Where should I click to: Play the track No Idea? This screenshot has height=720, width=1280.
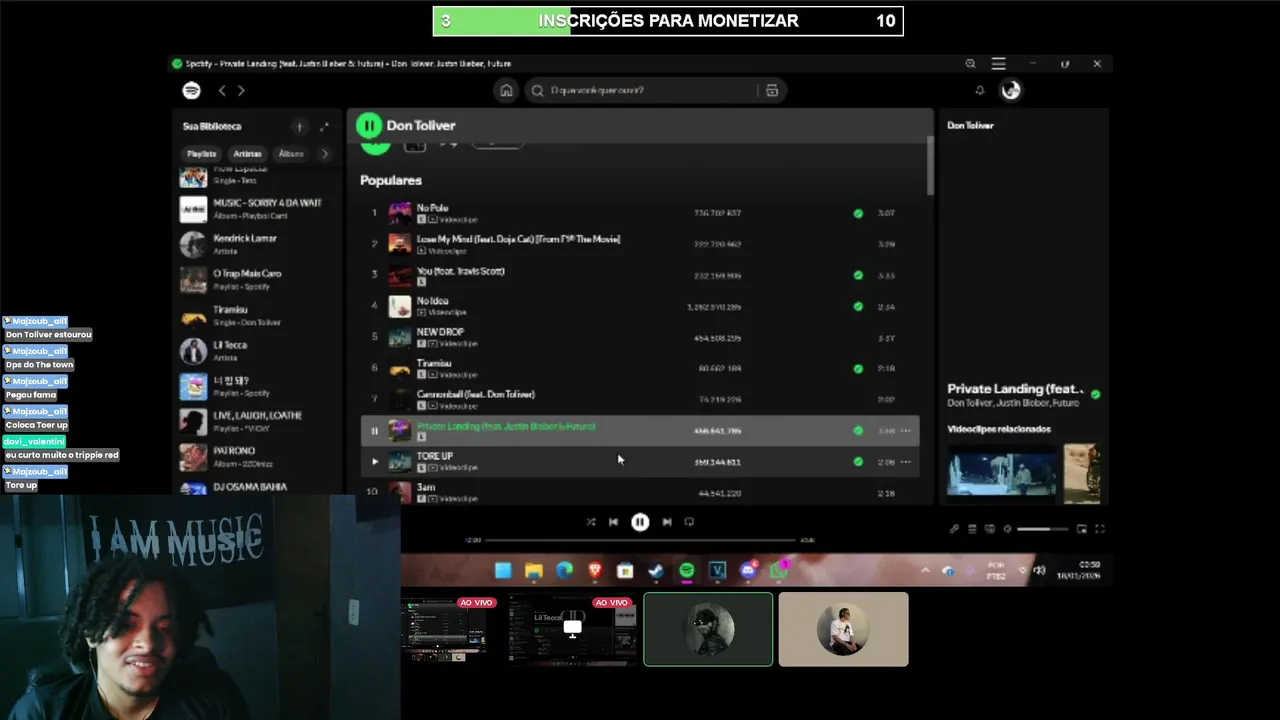click(x=640, y=306)
